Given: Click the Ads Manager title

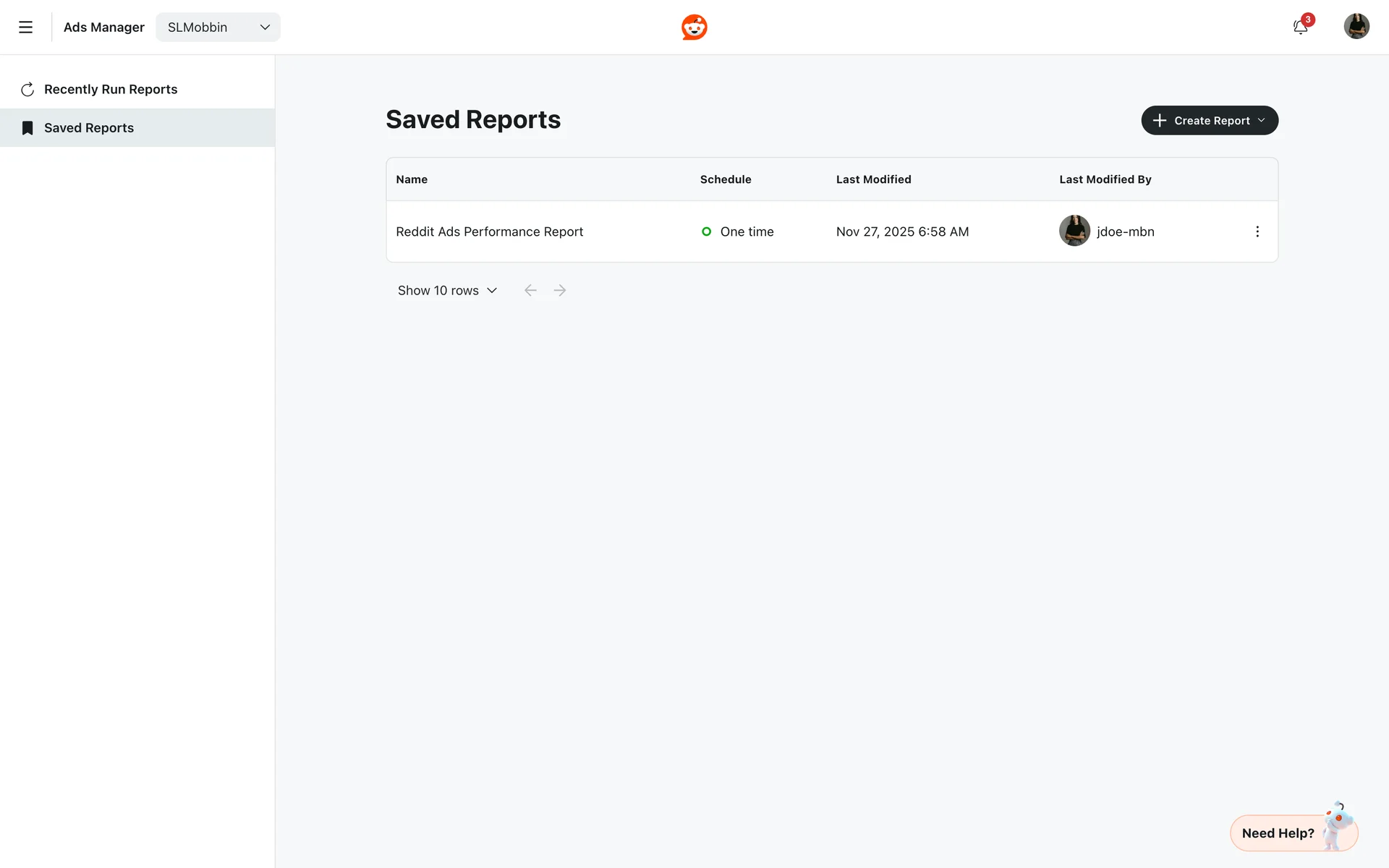Looking at the screenshot, I should coord(104,27).
